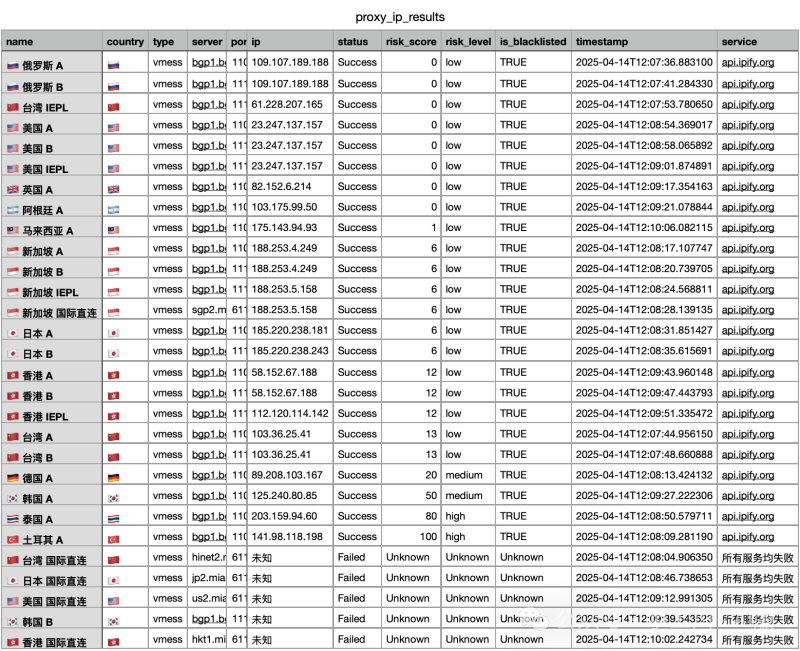Open bgp1 server link in 美国 A row
Viewport: 800px width, 651px height.
coord(209,125)
